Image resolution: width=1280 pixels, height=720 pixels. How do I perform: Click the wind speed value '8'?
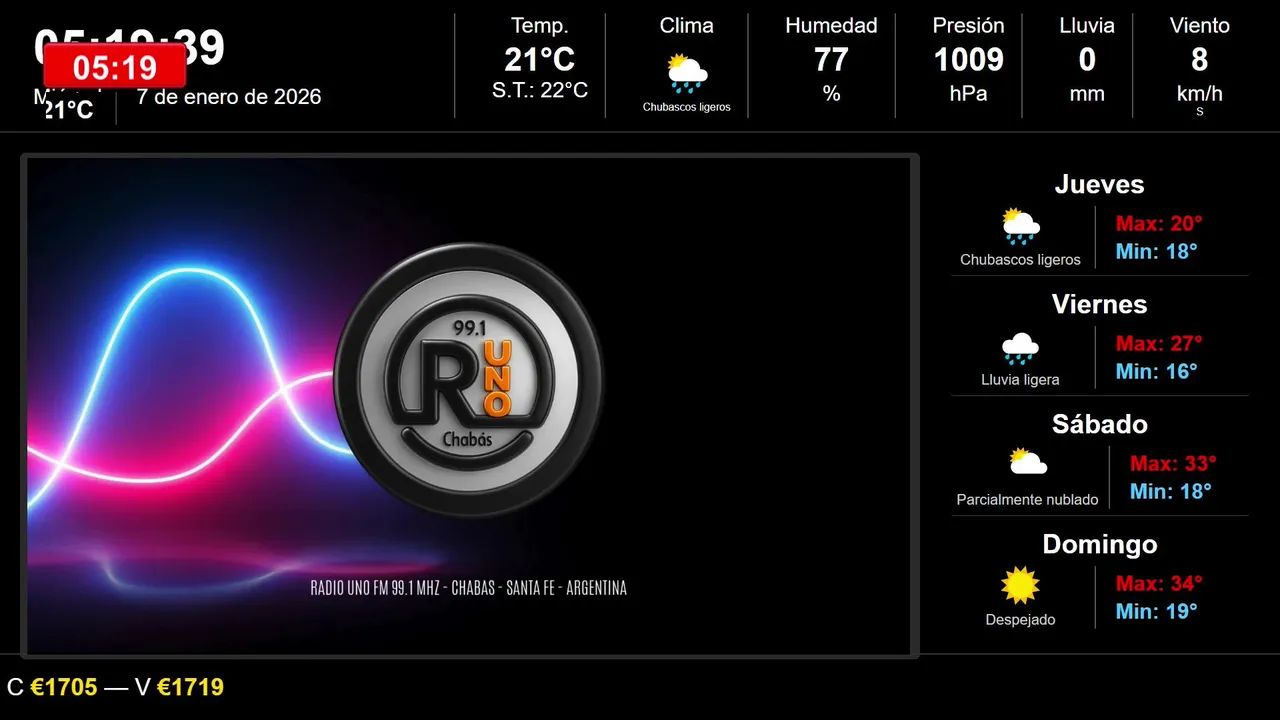click(x=1200, y=60)
